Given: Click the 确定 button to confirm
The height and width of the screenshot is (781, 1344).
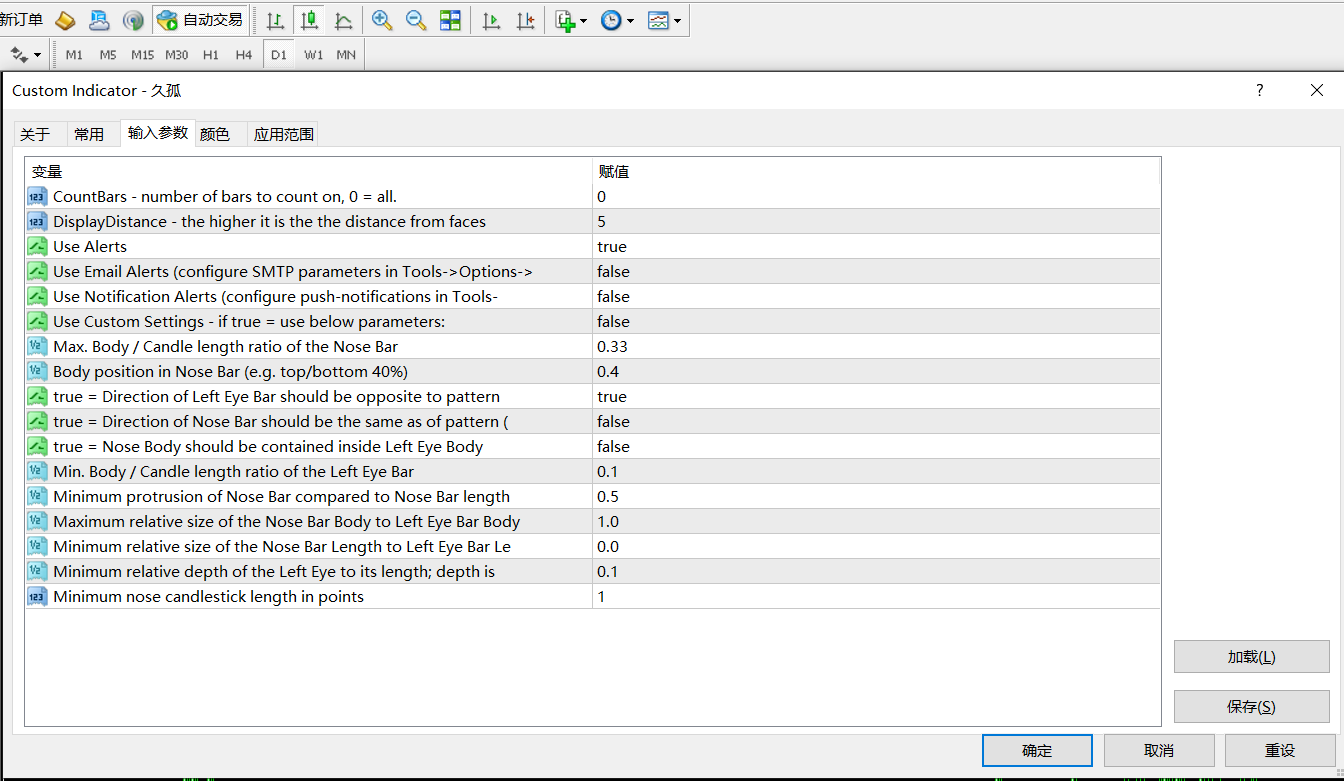Looking at the screenshot, I should click(1037, 750).
